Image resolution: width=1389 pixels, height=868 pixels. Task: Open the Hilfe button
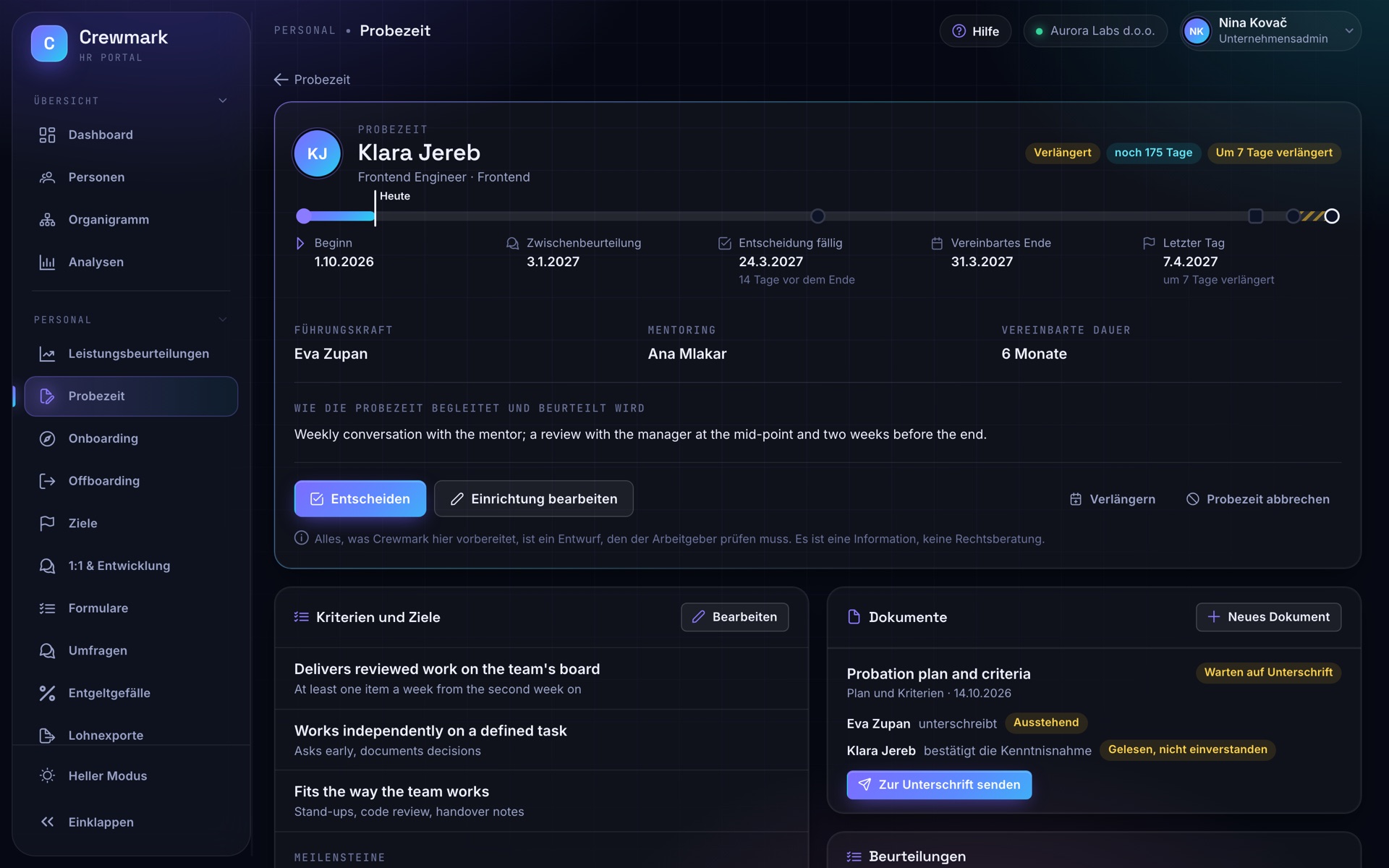(x=975, y=31)
